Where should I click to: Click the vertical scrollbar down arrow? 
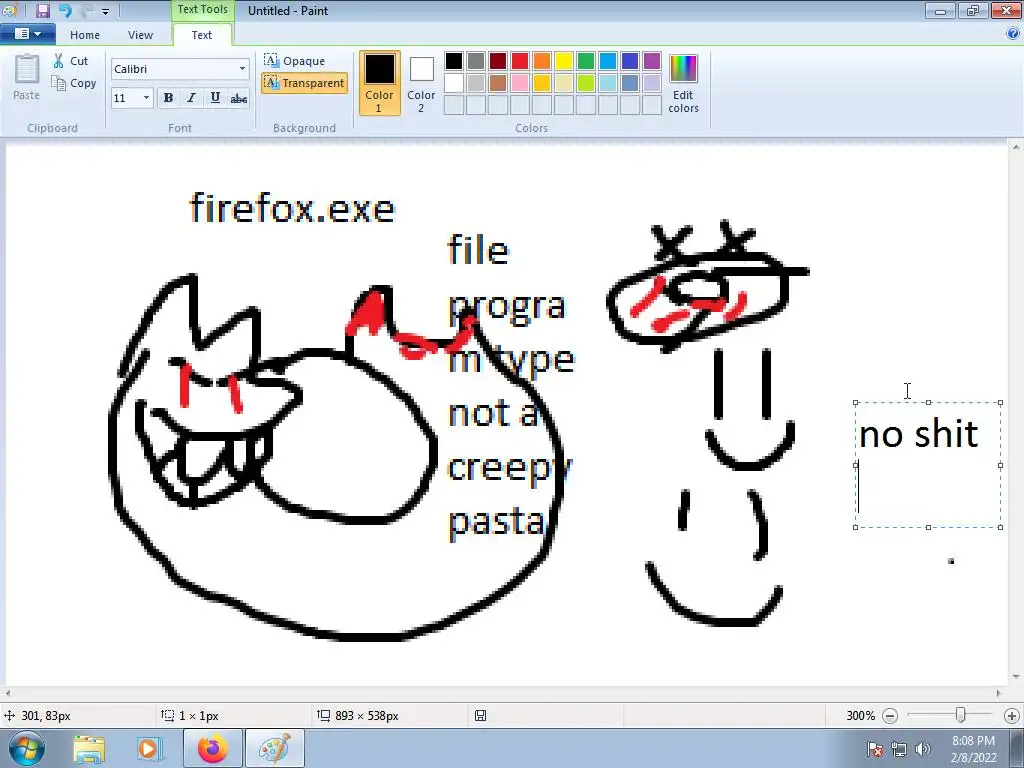click(1015, 677)
